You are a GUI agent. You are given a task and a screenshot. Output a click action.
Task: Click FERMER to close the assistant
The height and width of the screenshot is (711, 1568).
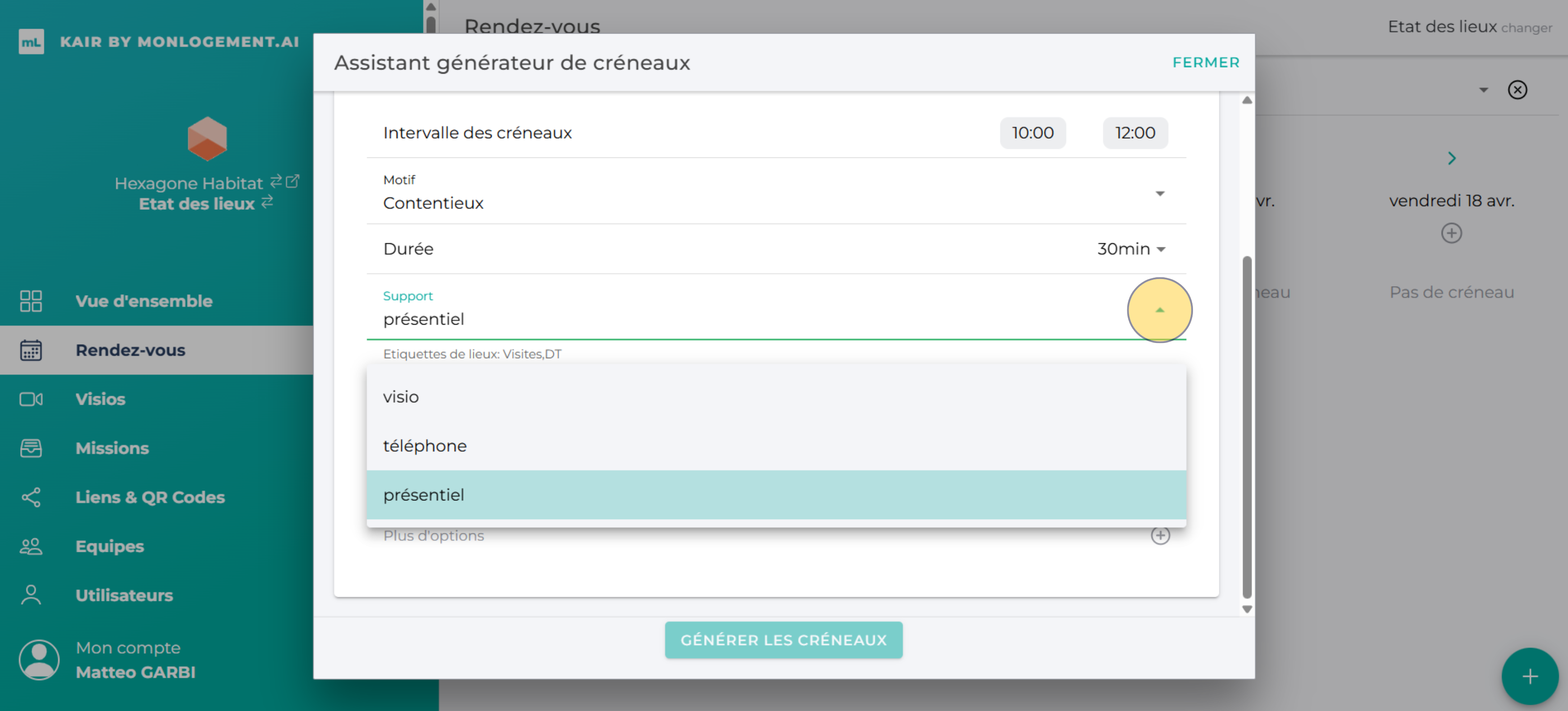[1205, 62]
